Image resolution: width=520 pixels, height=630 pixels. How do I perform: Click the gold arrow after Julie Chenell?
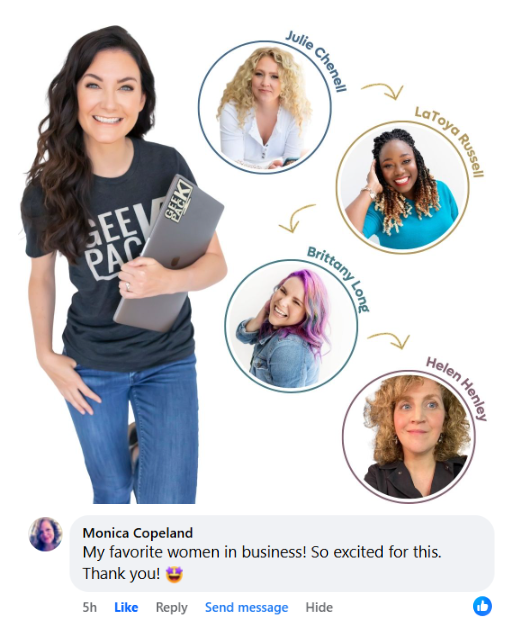point(382,91)
